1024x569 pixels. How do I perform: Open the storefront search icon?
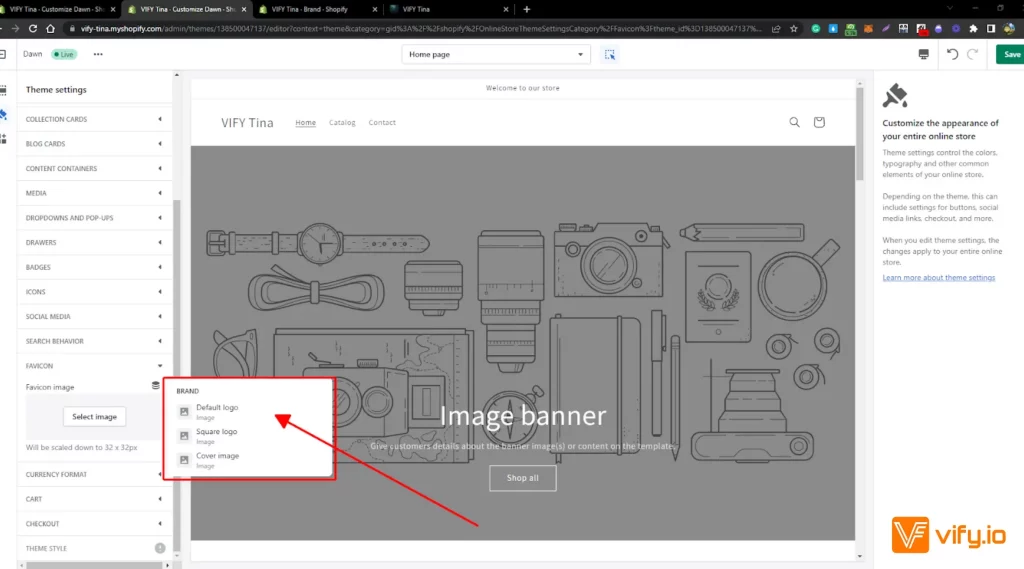pos(795,122)
